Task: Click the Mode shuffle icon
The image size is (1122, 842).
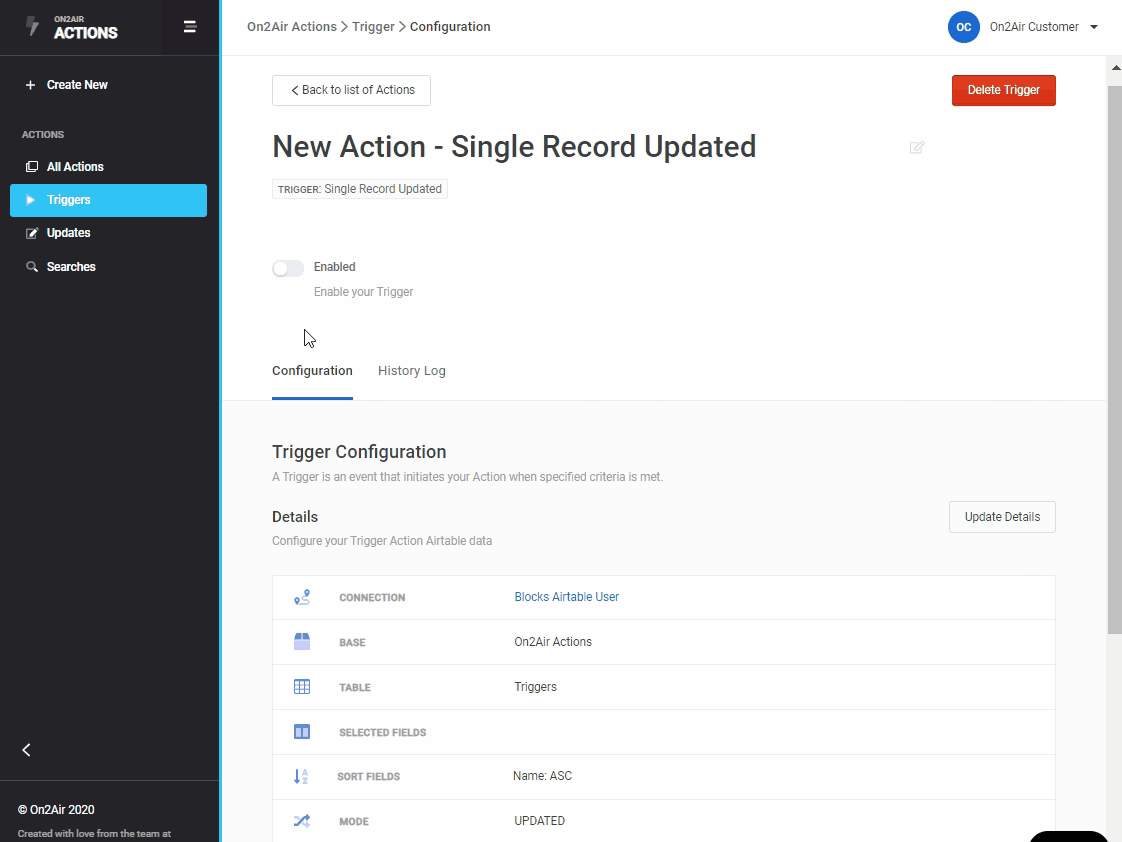Action: (302, 821)
